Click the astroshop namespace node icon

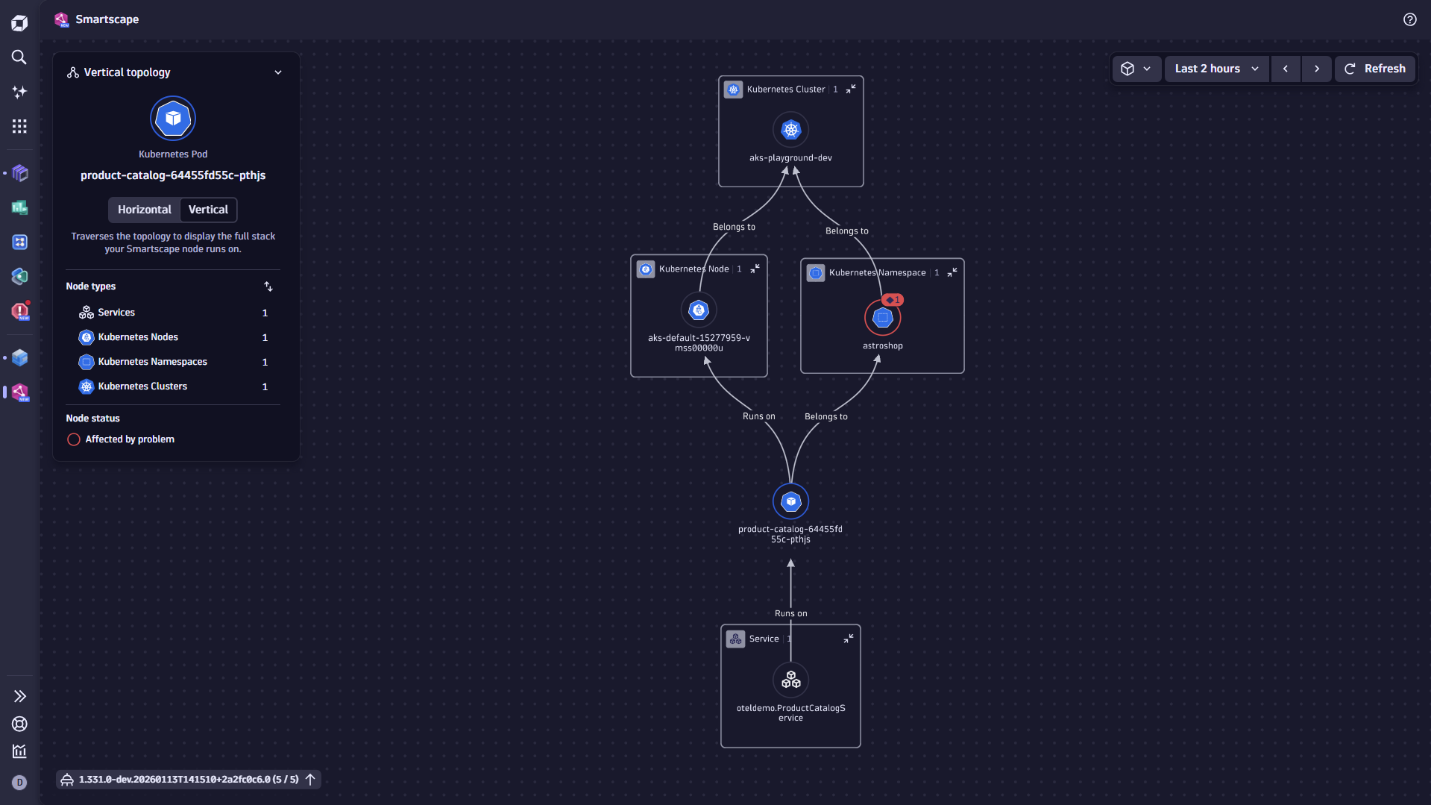pos(882,316)
